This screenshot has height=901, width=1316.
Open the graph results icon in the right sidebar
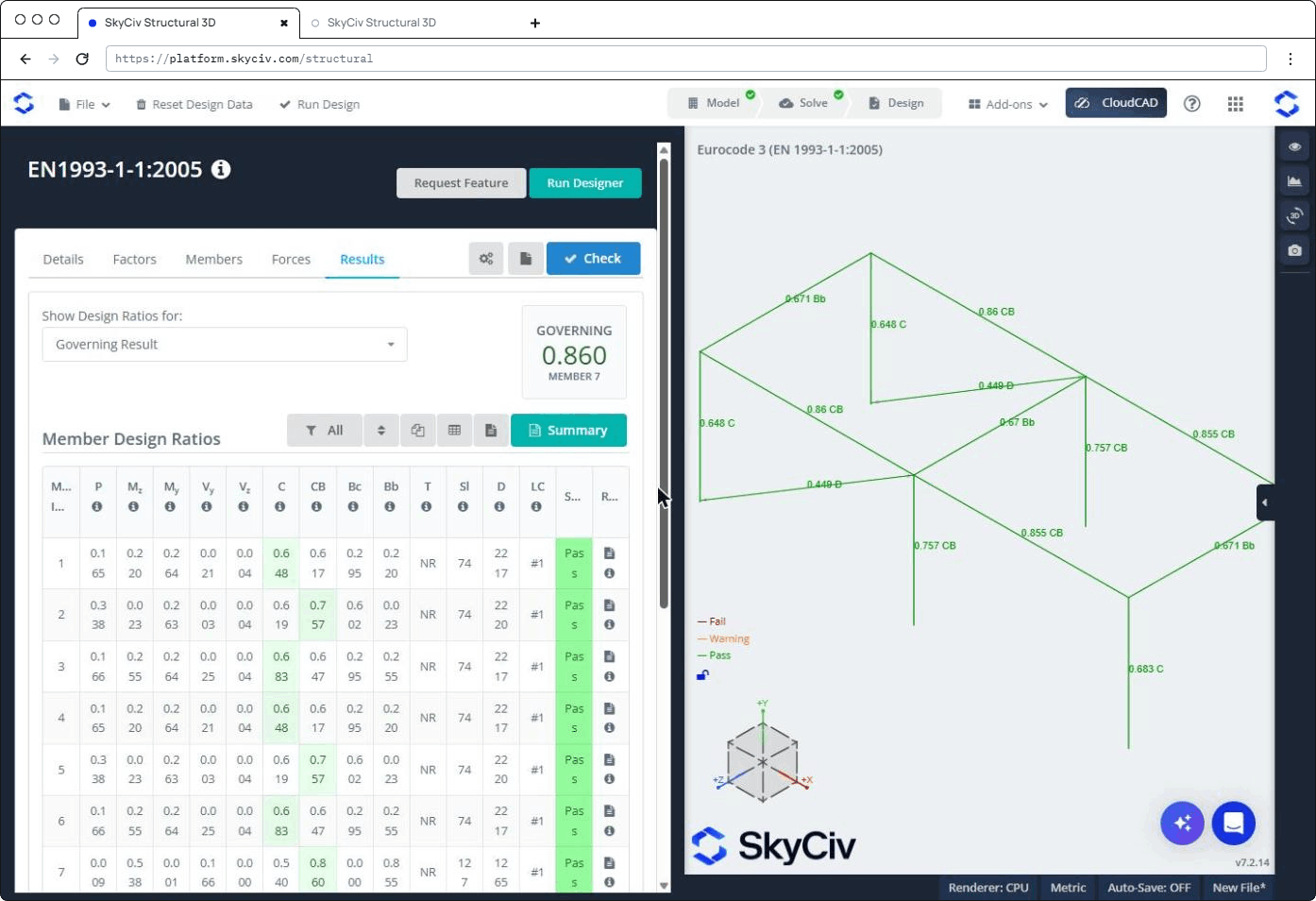coord(1294,181)
